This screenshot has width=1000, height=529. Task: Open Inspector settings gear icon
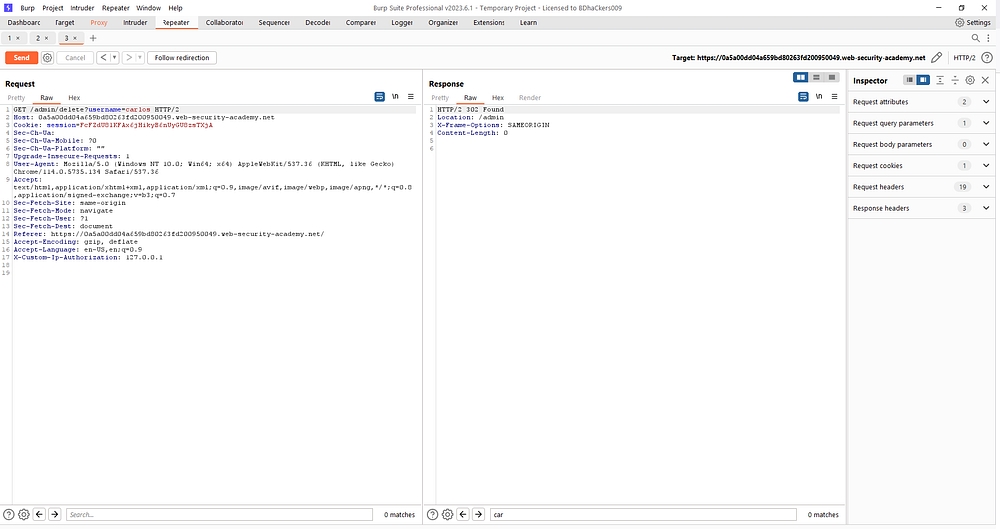(970, 80)
